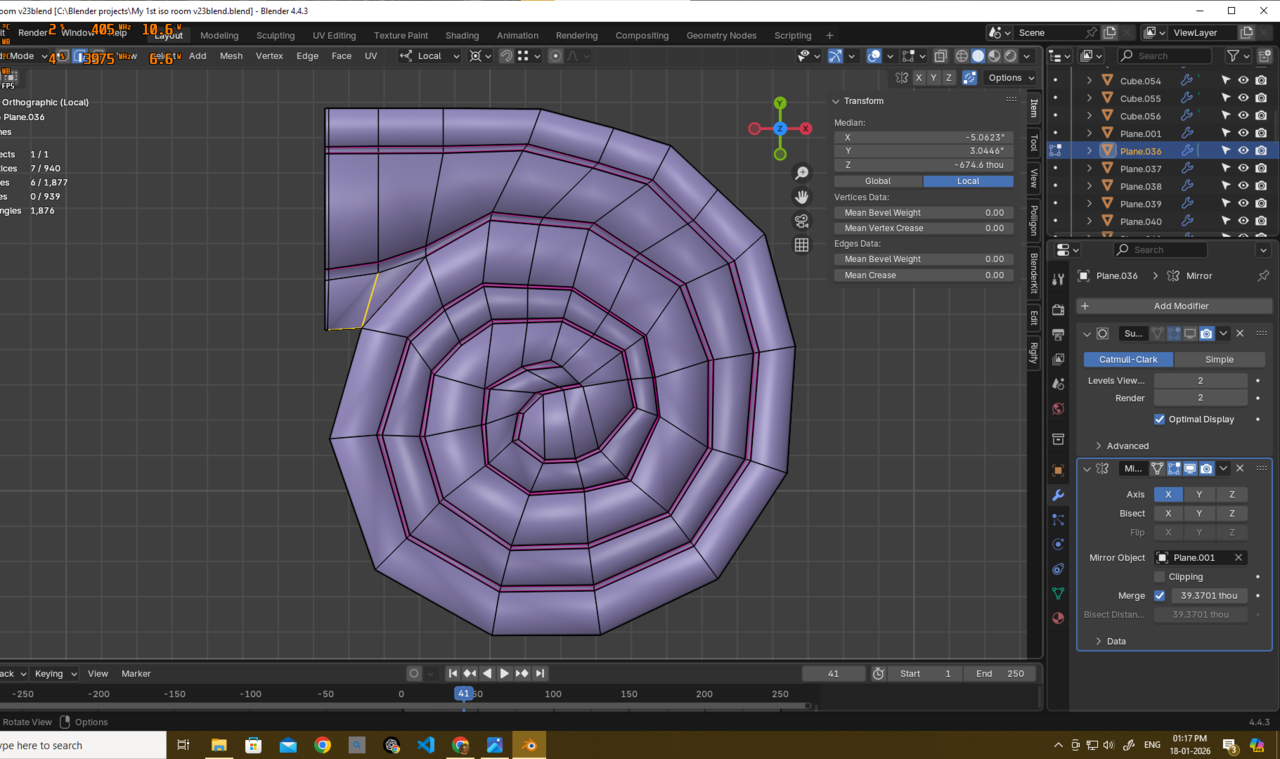1280x759 pixels.
Task: Open the Local transform orientation dropdown
Action: 430,56
